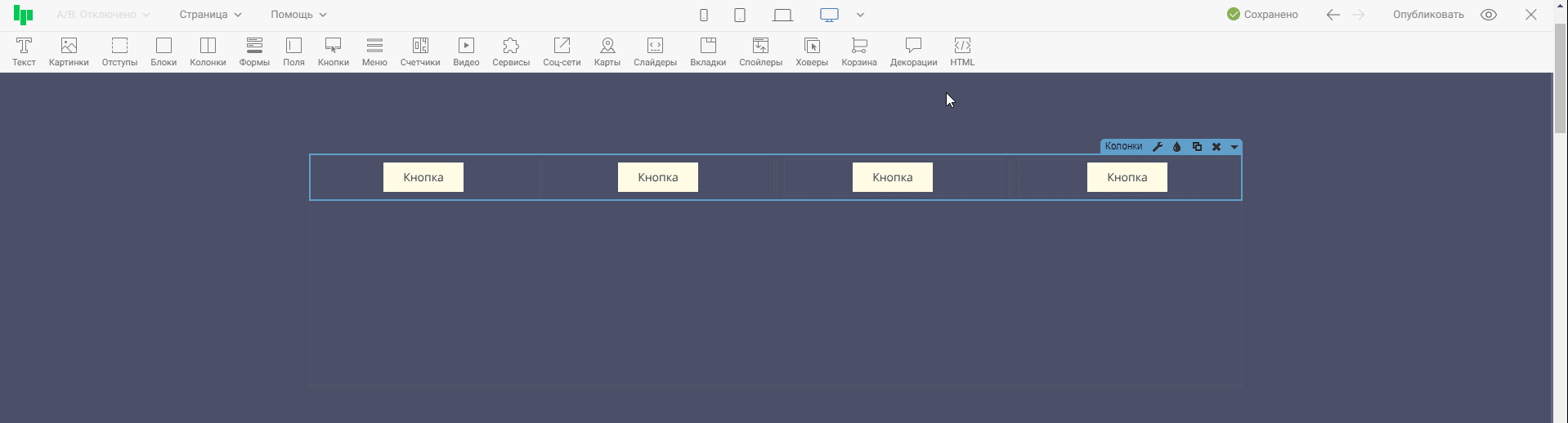Image resolution: width=1568 pixels, height=423 pixels.
Task: Pick the Forms (Формы) tool
Action: point(254,51)
